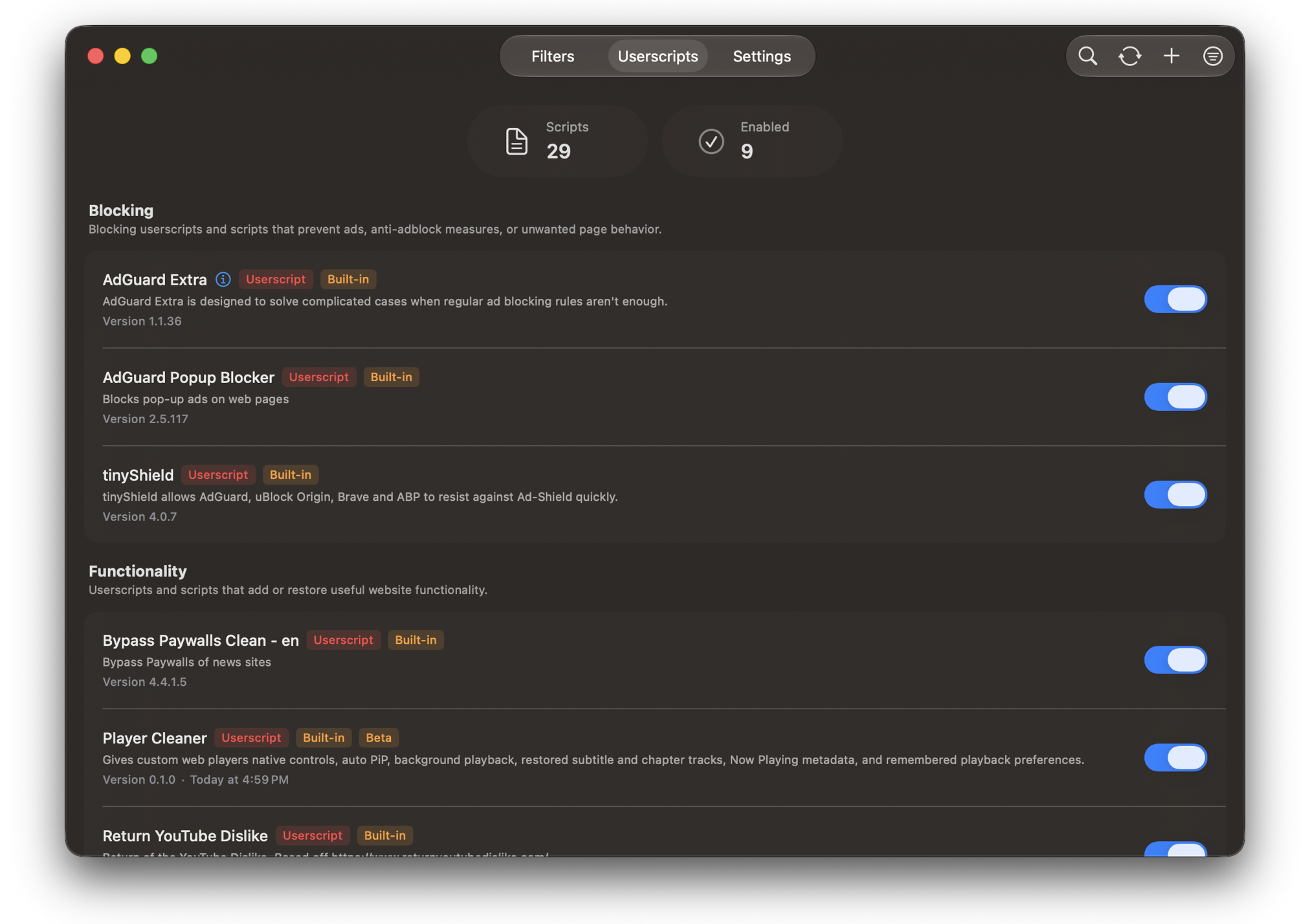
Task: Click 'Bypass Paywalls of news sites' description
Action: [186, 662]
